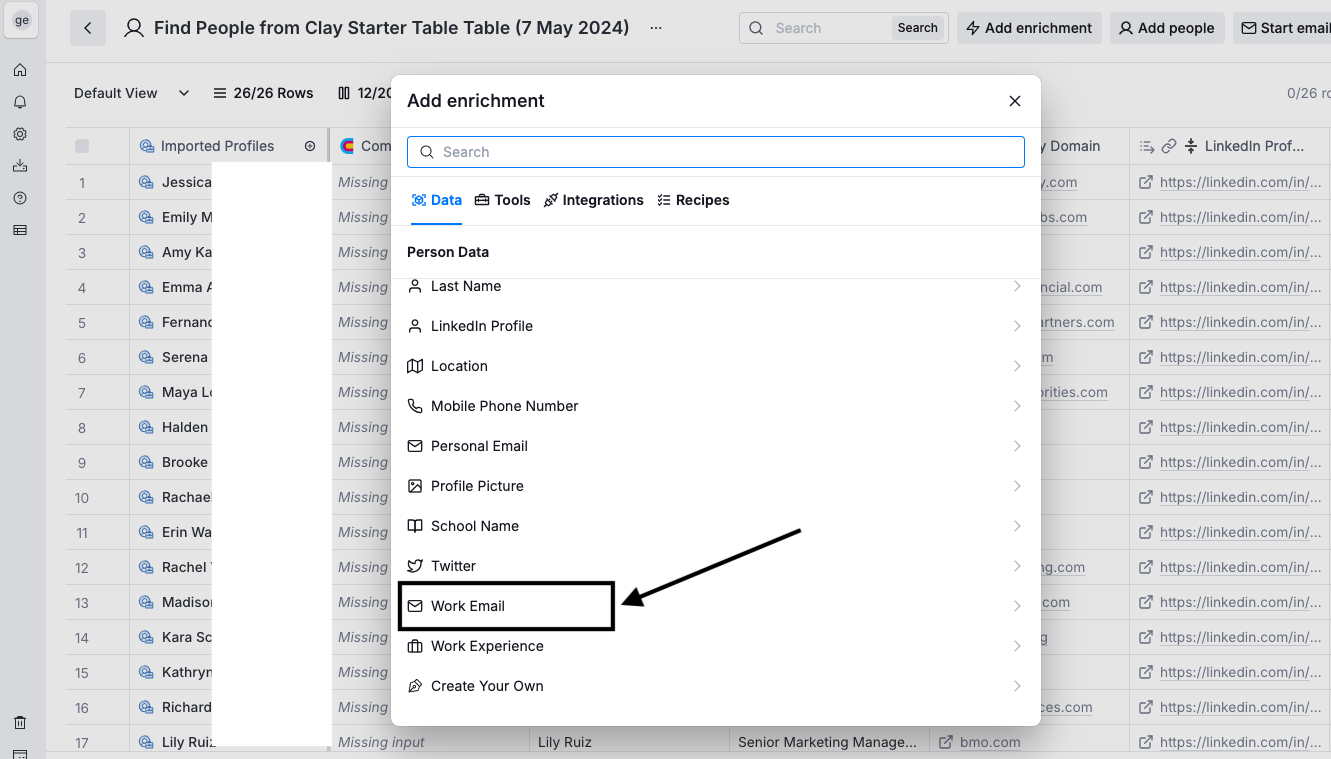Open settings gear in sidebar
The width and height of the screenshot is (1331, 759).
click(20, 134)
